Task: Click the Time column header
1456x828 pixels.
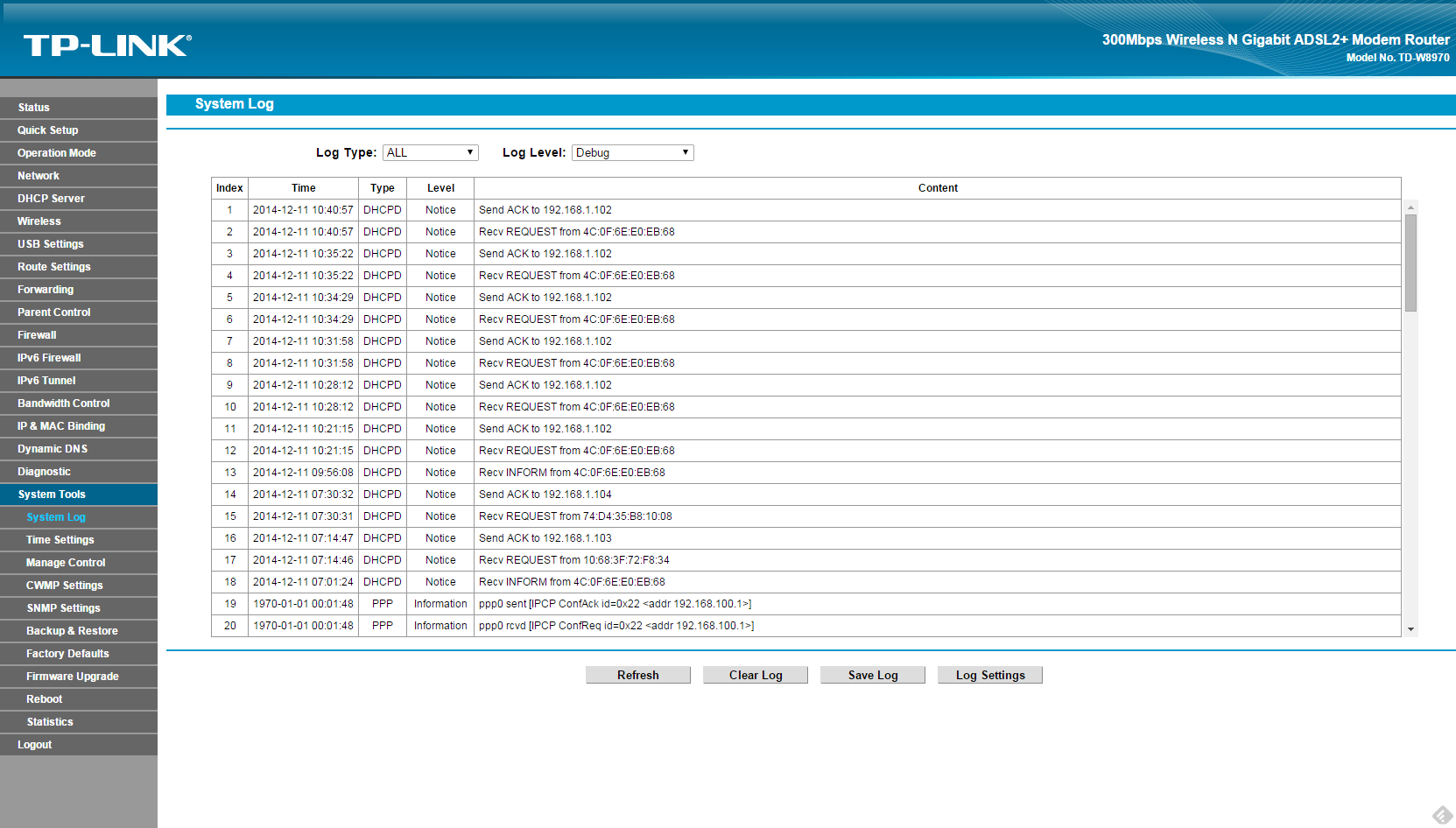Action: [304, 188]
